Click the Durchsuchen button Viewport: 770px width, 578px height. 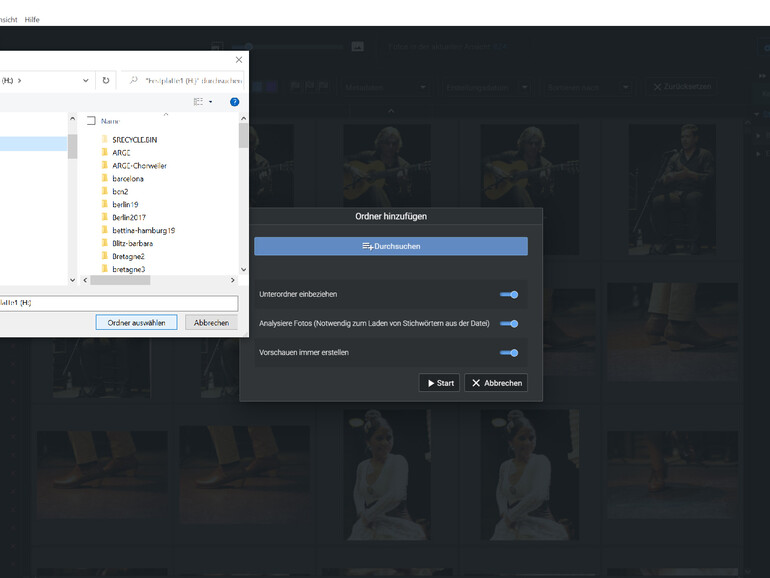click(x=390, y=246)
